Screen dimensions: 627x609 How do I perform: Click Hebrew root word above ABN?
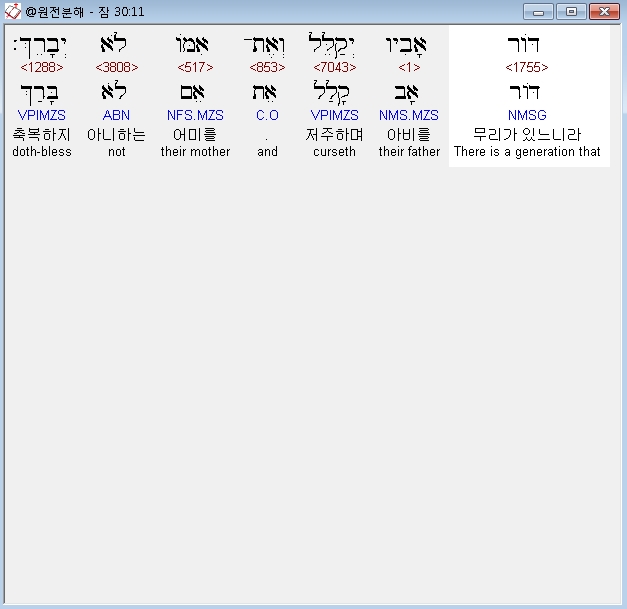click(x=114, y=90)
